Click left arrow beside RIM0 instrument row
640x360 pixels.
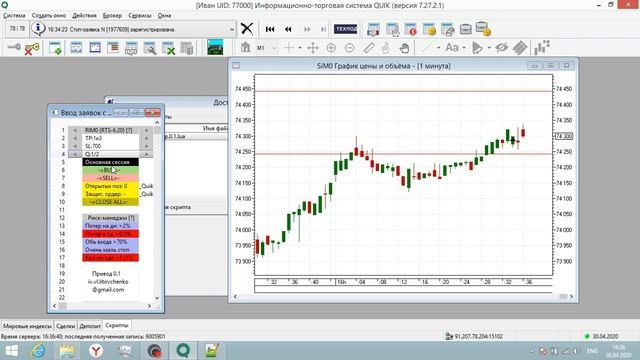[75, 130]
